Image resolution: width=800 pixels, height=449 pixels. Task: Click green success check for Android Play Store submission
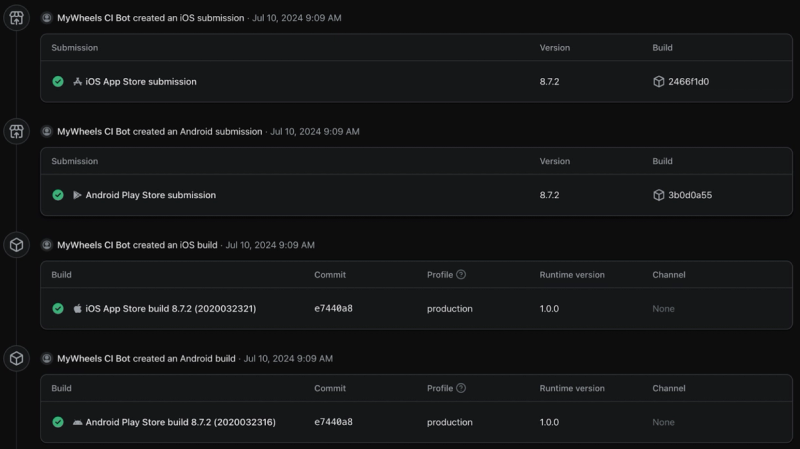(x=58, y=195)
